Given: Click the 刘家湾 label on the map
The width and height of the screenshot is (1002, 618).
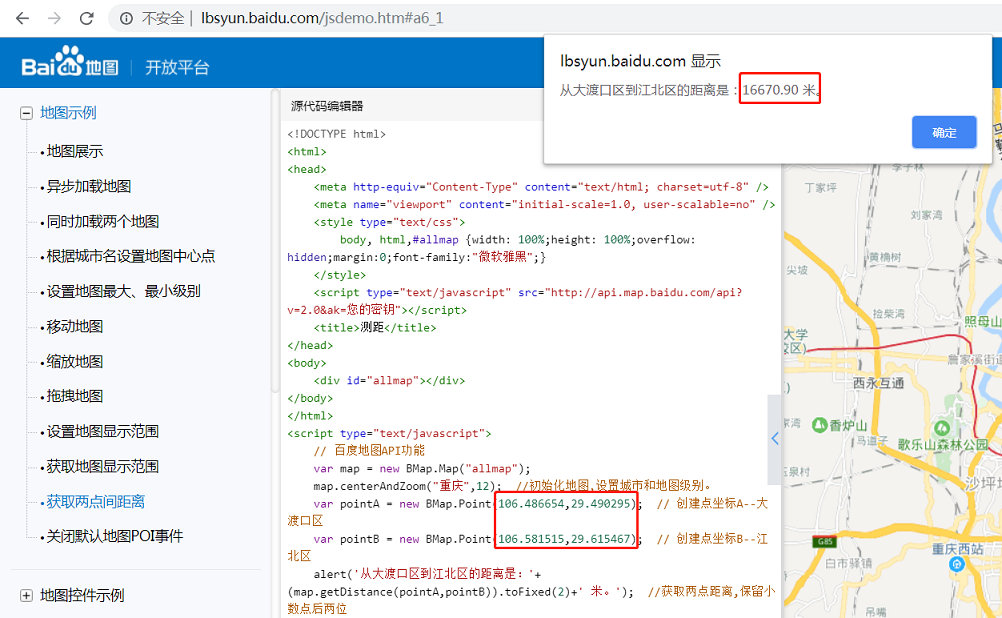Looking at the screenshot, I should point(927,215).
